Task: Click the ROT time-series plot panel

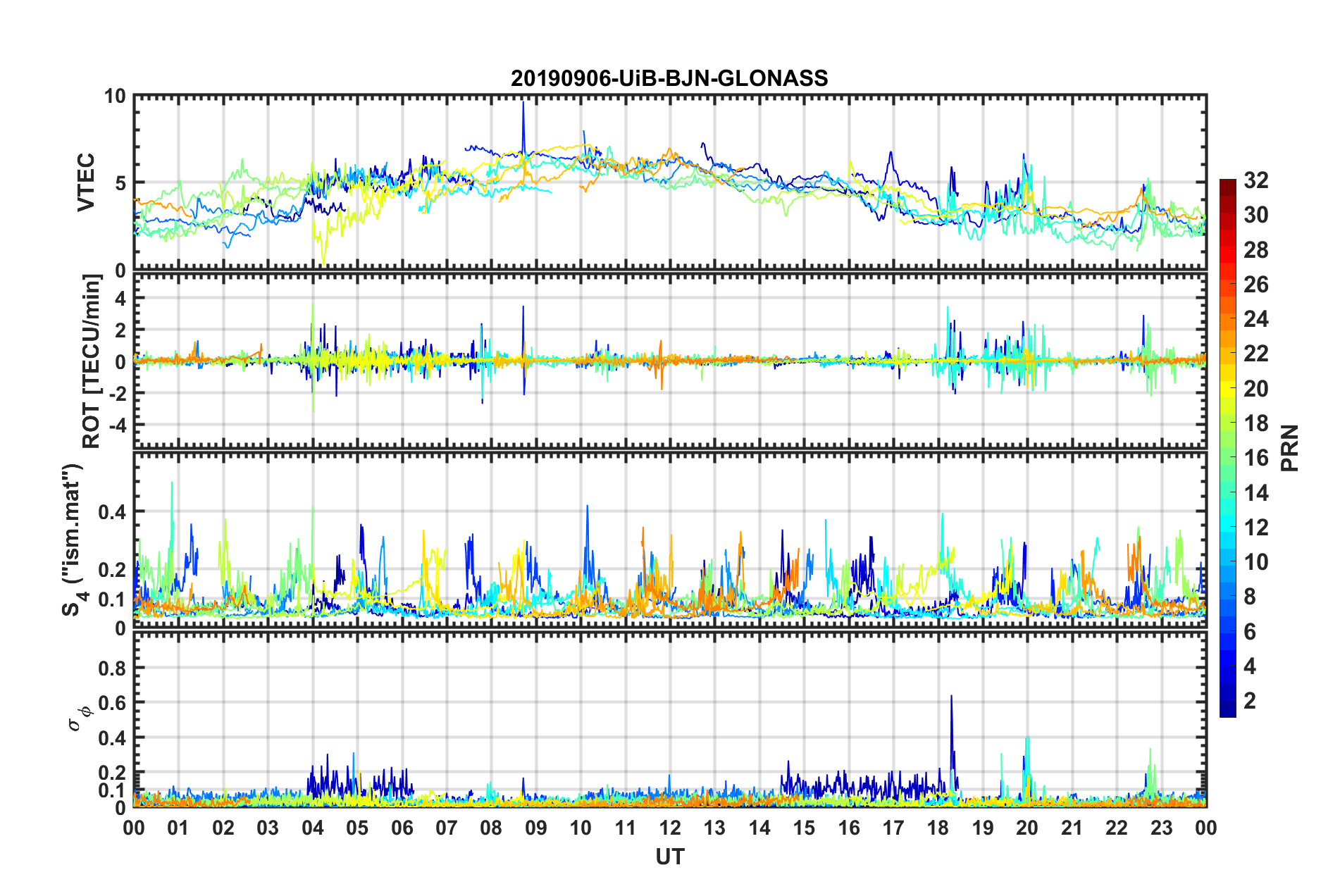Action: coord(670,361)
